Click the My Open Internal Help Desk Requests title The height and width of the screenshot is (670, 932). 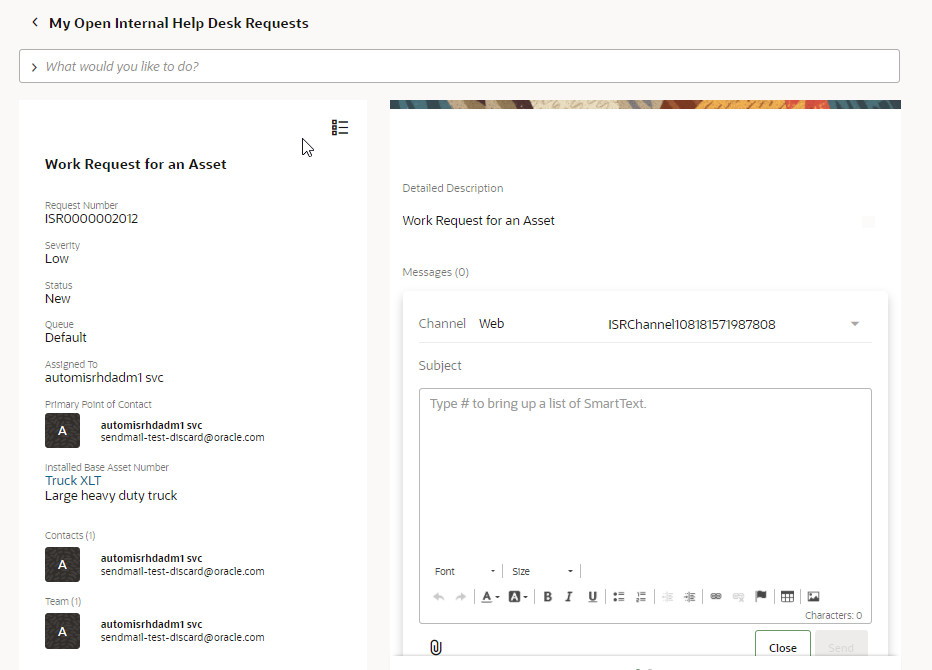coord(178,23)
